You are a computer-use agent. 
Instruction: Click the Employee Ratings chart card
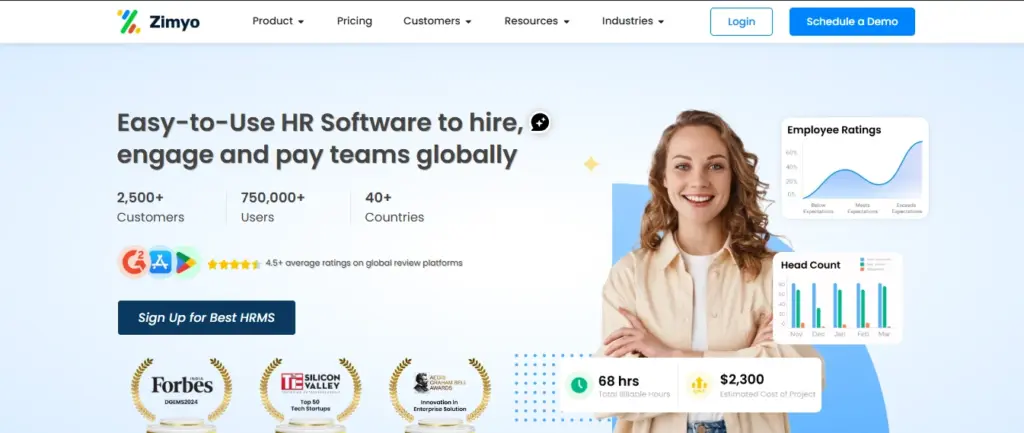point(855,168)
